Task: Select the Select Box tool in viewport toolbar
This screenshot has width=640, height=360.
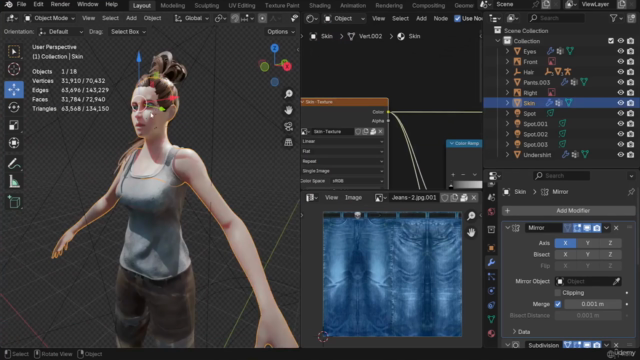Action: tap(14, 51)
